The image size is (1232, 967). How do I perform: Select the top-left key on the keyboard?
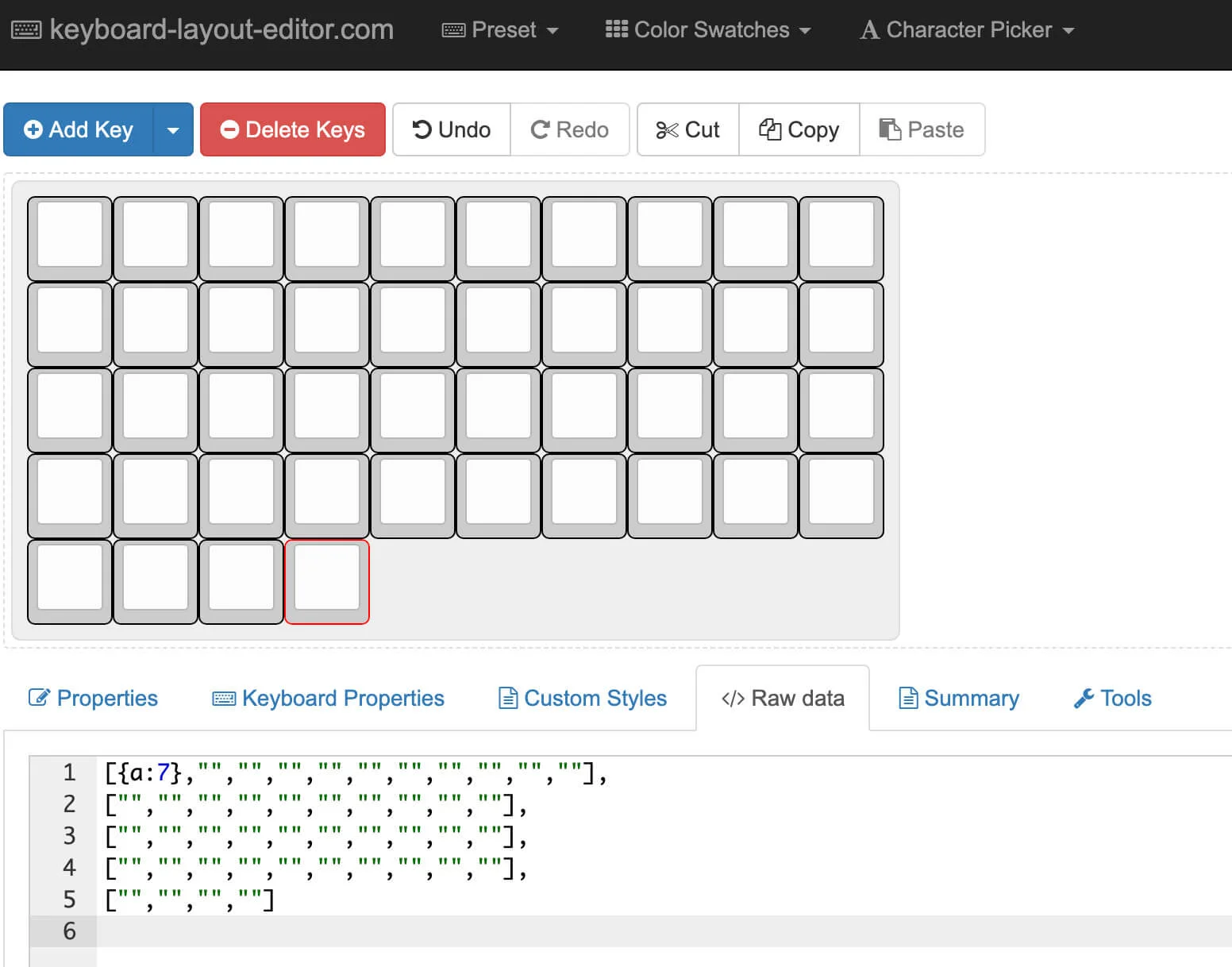click(70, 235)
